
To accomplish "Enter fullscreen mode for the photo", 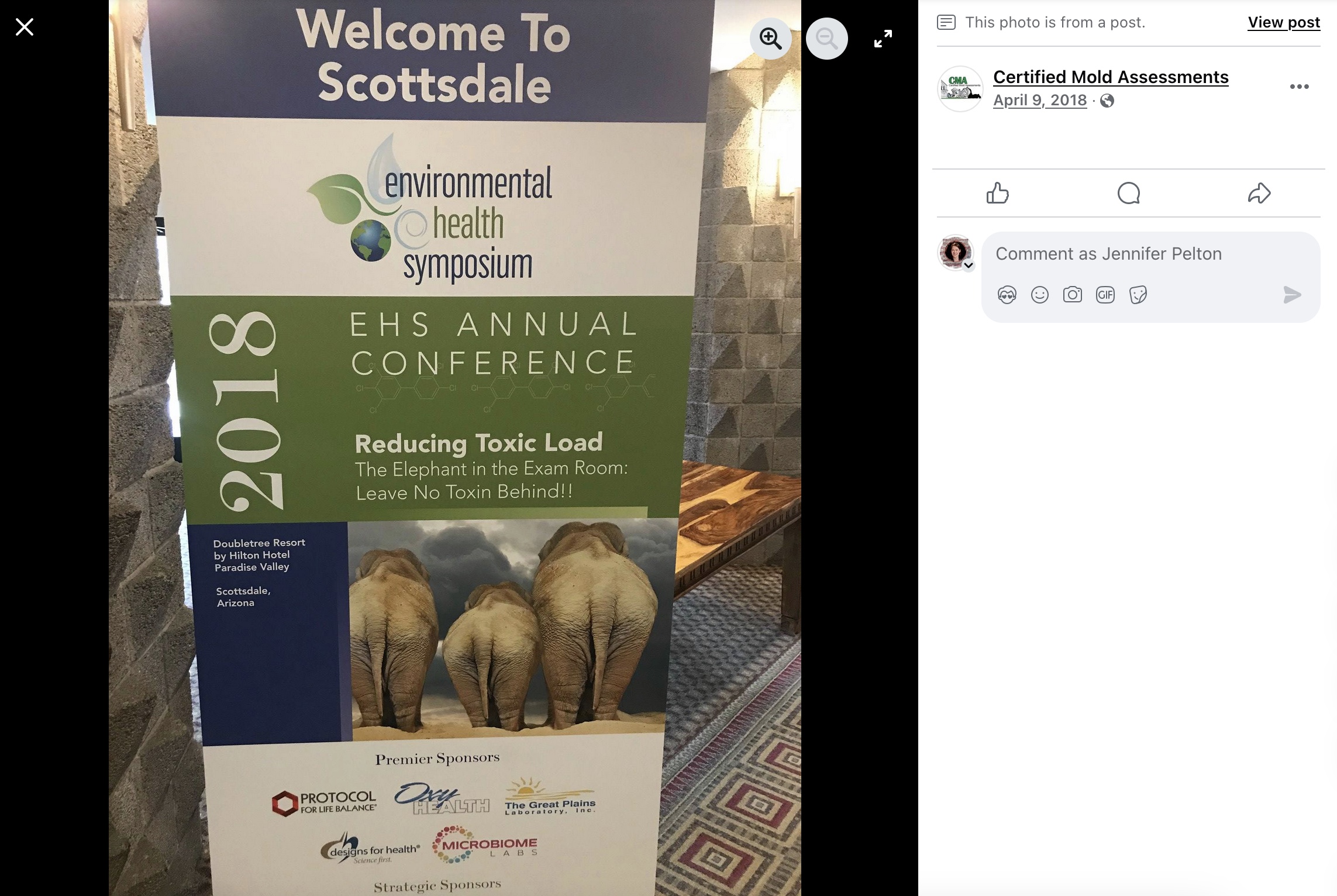I will point(883,39).
